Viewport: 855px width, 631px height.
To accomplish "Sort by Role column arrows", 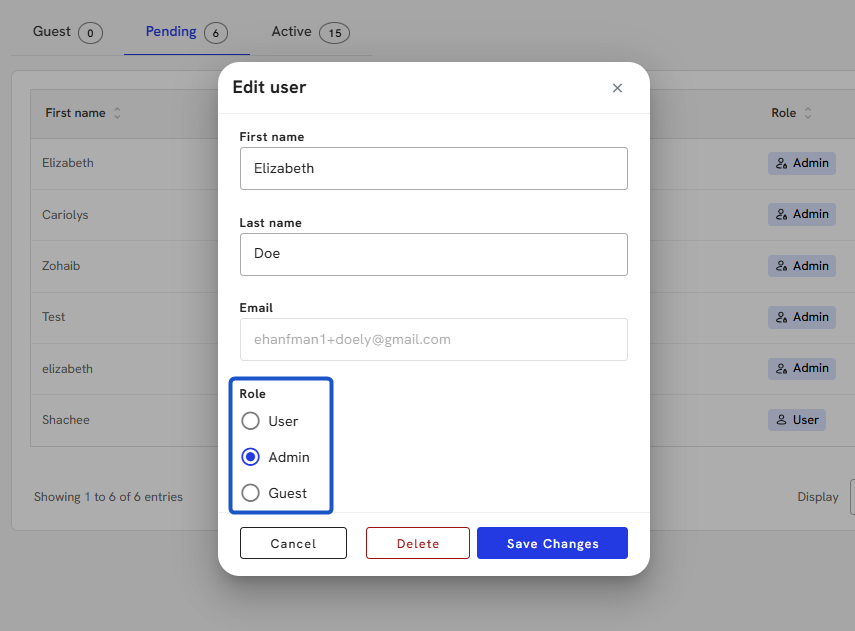I will pos(808,113).
